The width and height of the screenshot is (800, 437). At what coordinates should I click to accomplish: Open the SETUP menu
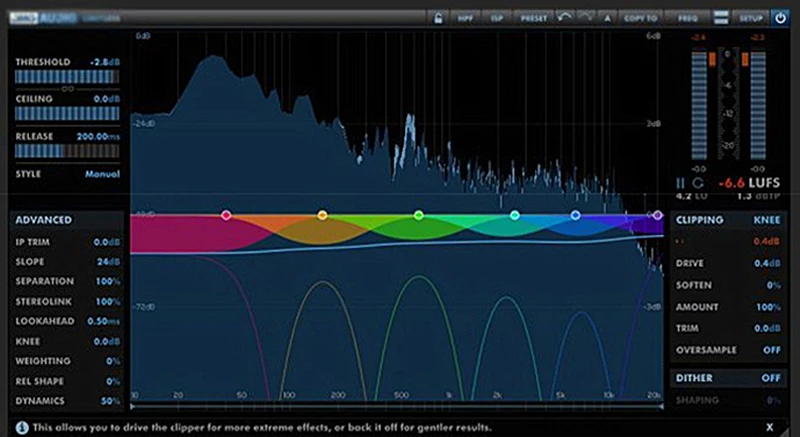[751, 18]
